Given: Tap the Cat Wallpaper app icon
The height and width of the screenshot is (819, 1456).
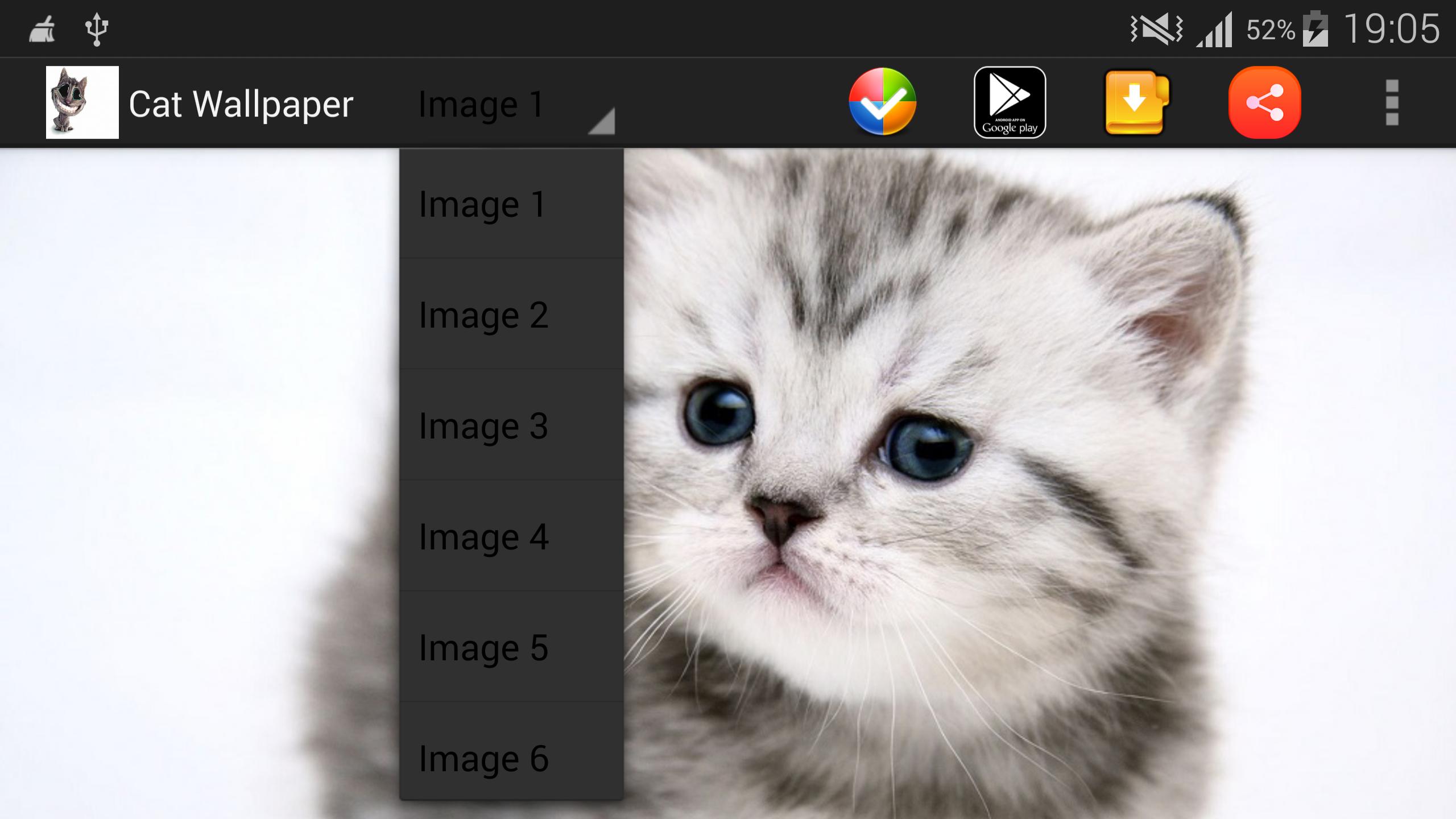Looking at the screenshot, I should (82, 102).
